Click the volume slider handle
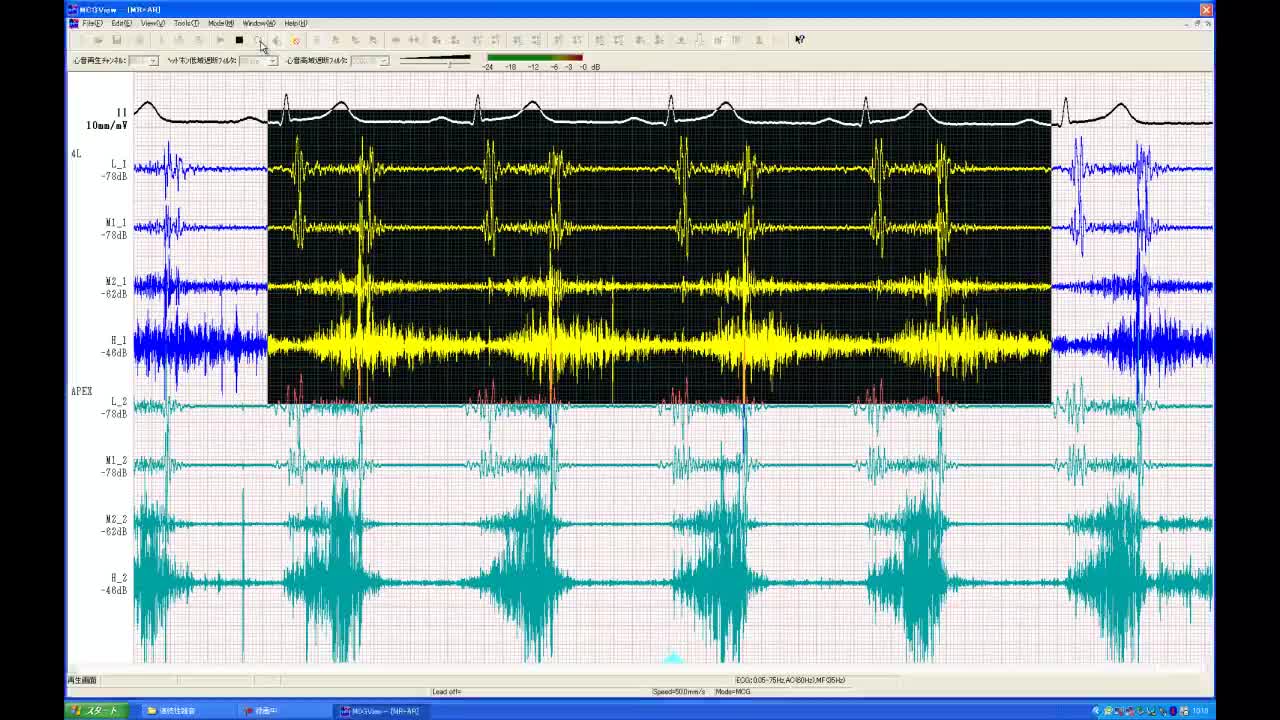 (450, 62)
